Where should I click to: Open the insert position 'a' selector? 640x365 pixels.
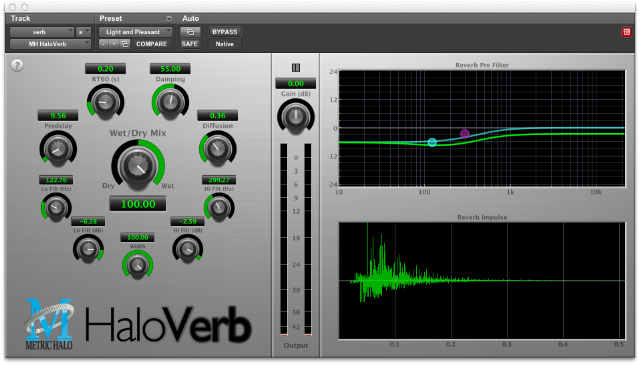pyautogui.click(x=83, y=32)
